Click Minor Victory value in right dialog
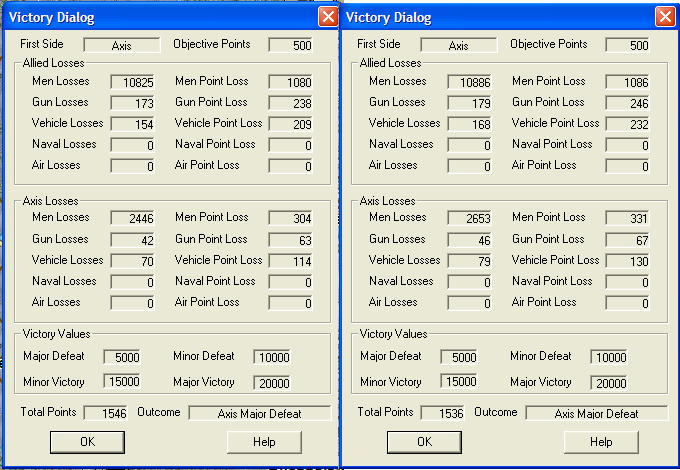The width and height of the screenshot is (680, 470). tap(459, 382)
